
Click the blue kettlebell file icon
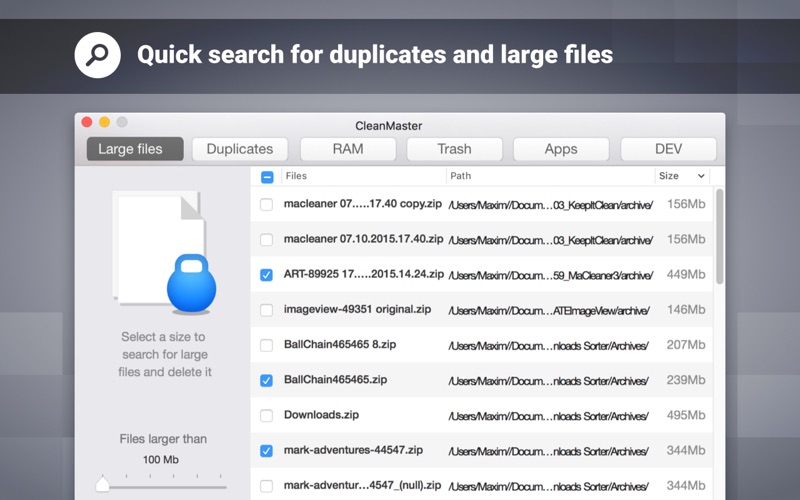tap(191, 284)
